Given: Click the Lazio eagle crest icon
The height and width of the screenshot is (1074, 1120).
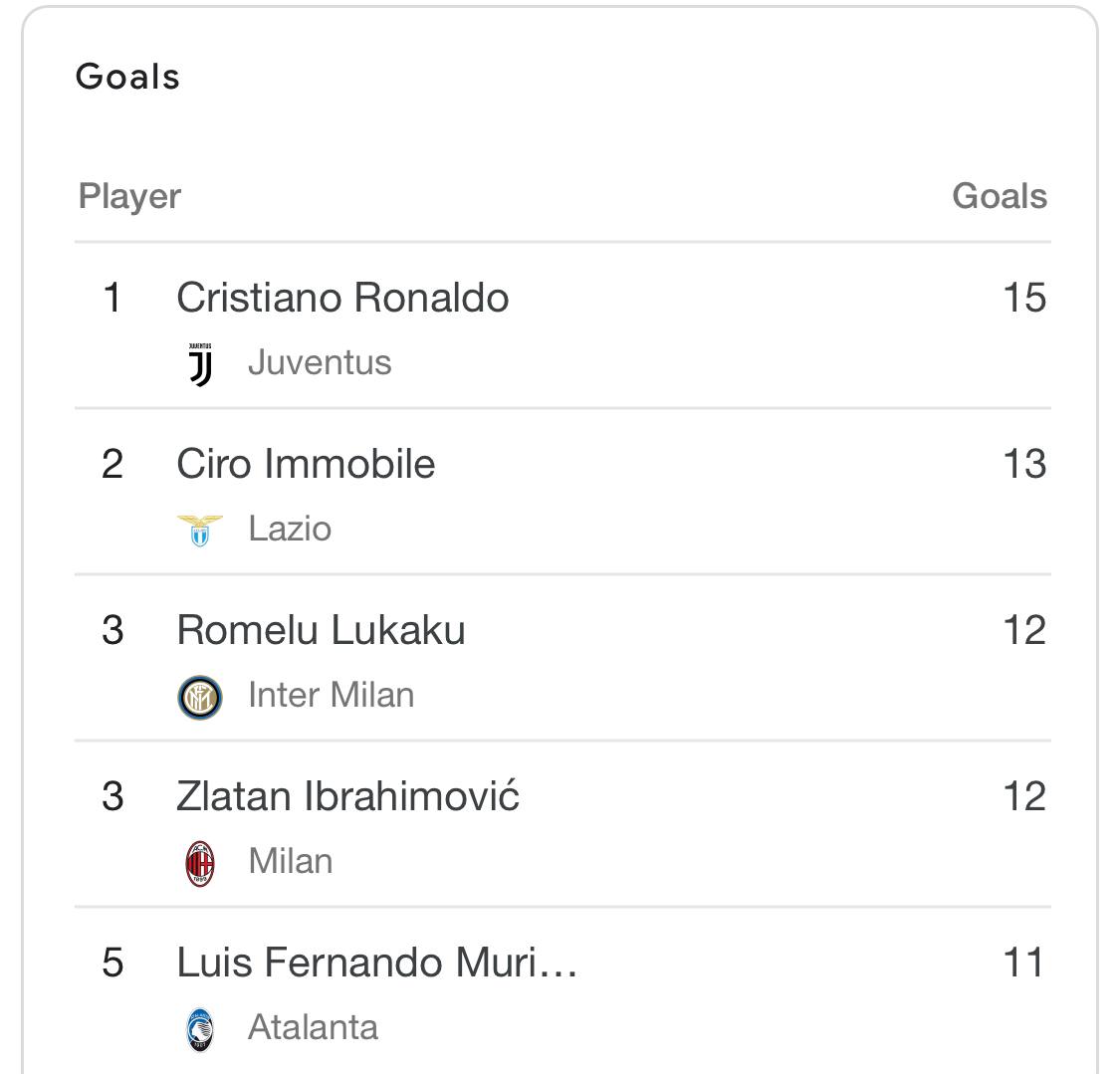Looking at the screenshot, I should pos(200,530).
